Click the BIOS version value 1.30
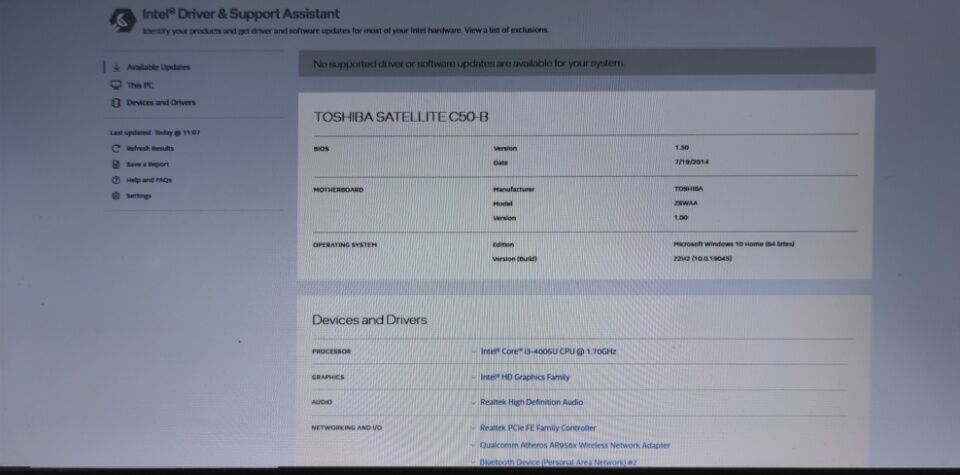This screenshot has height=475, width=960. (x=681, y=148)
